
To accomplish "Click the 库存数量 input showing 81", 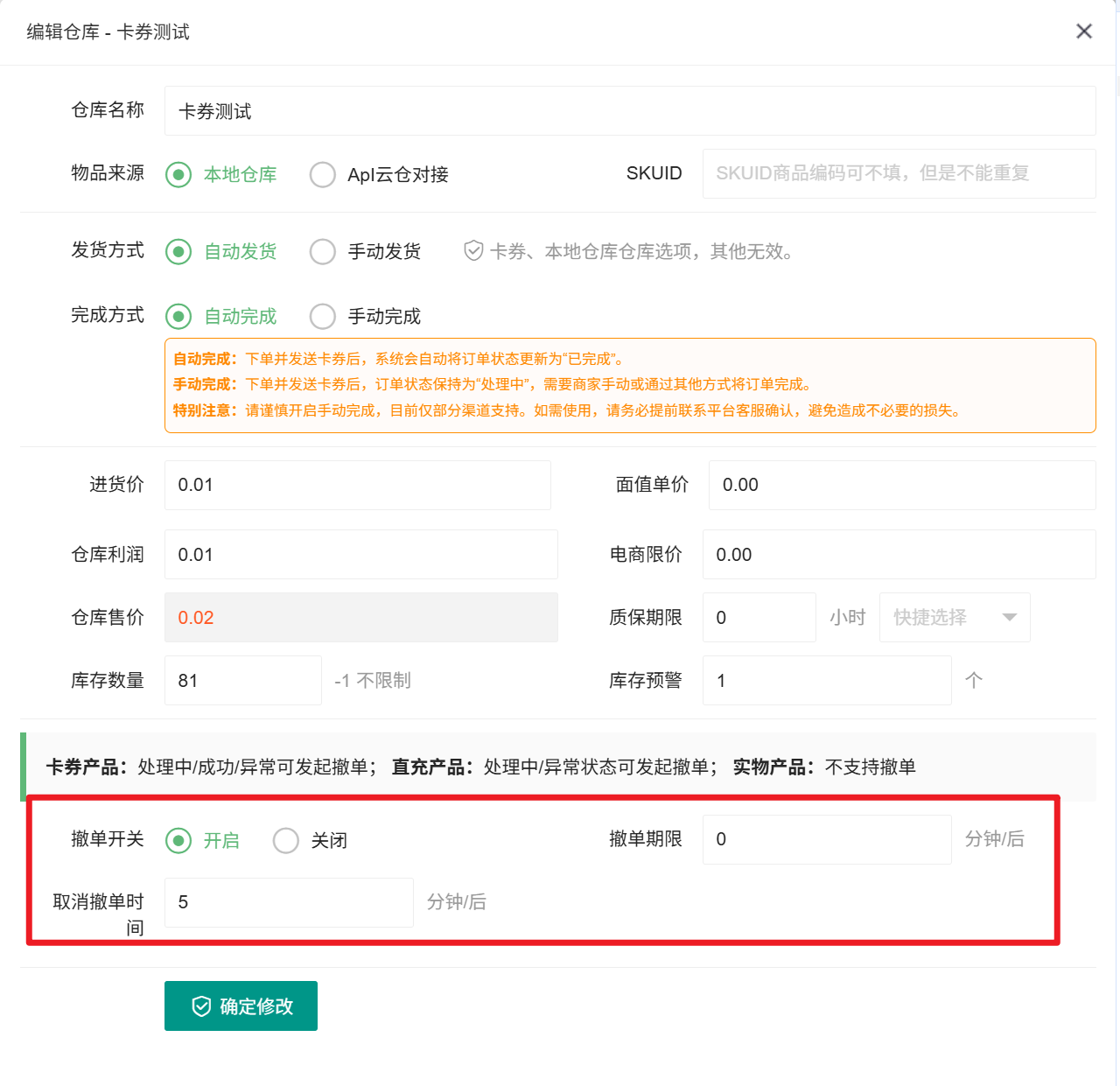I will coord(242,681).
